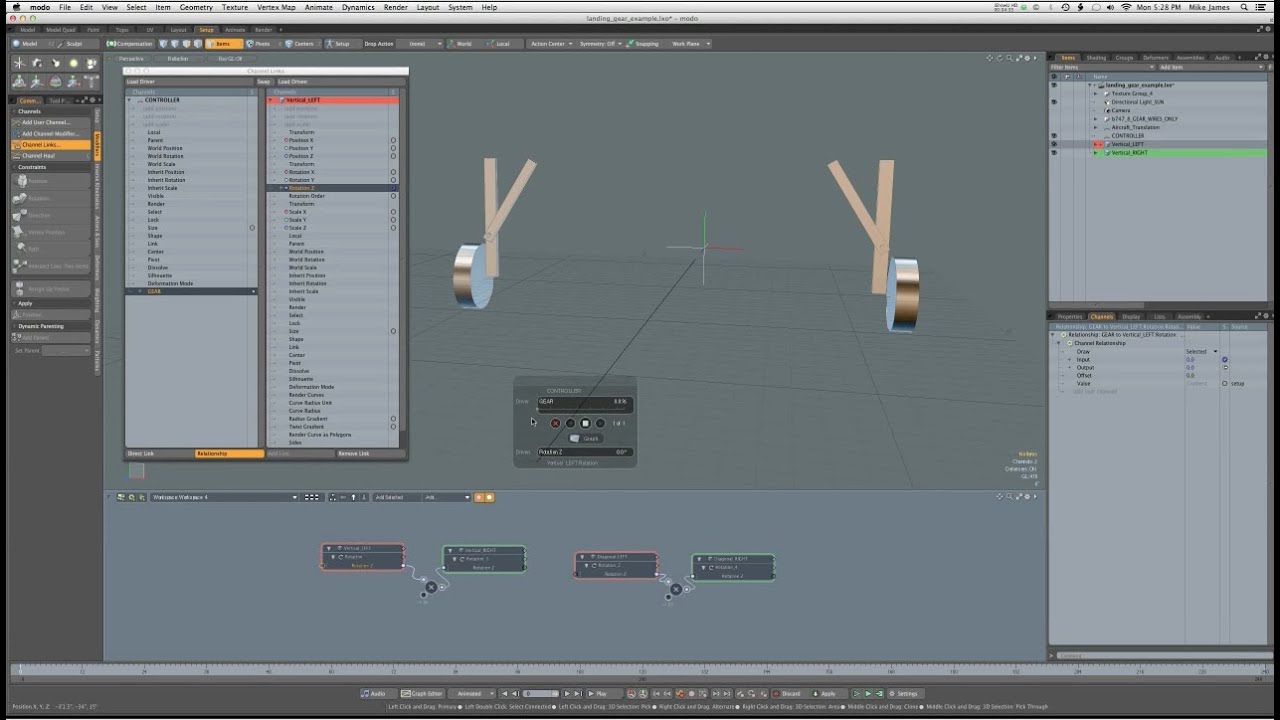This screenshot has width=1280, height=720.
Task: Click the first star-shaped tool grid icon
Action: [x=19, y=63]
